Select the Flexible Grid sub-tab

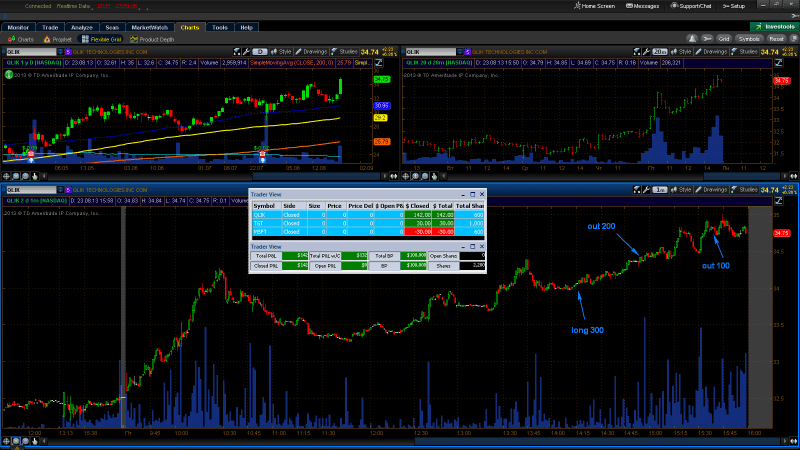(x=102, y=39)
